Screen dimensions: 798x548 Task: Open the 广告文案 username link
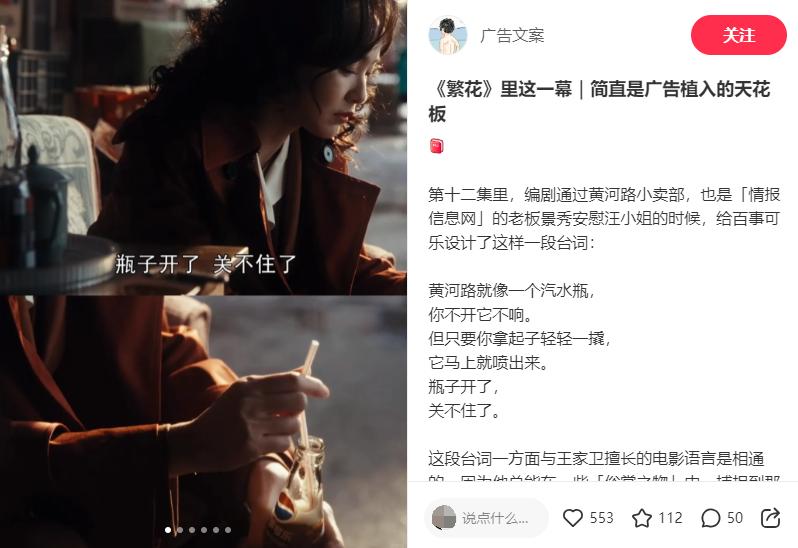click(512, 35)
